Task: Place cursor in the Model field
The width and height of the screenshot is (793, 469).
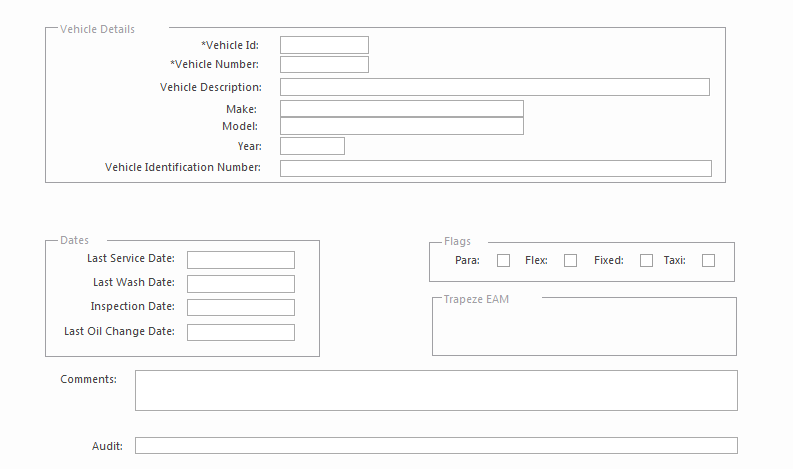Action: pos(401,126)
